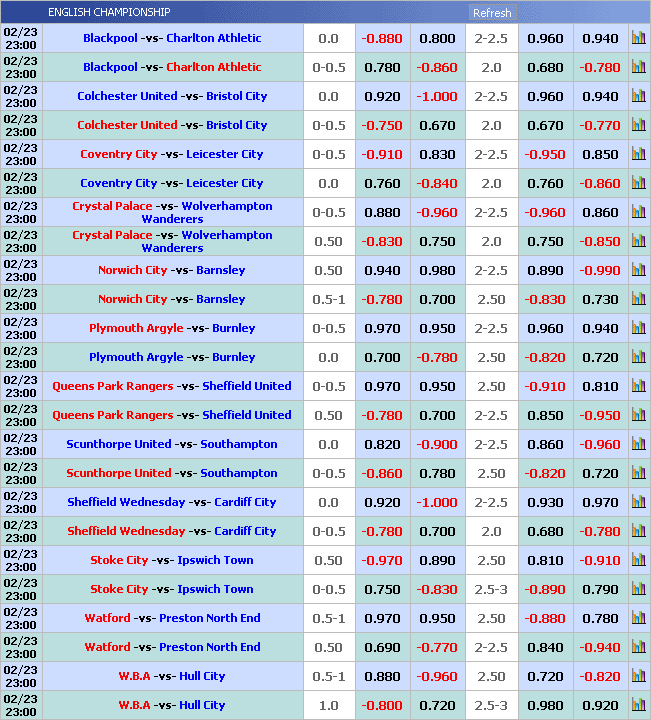Click the Refresh button in the header
The height and width of the screenshot is (720, 651).
(x=492, y=13)
